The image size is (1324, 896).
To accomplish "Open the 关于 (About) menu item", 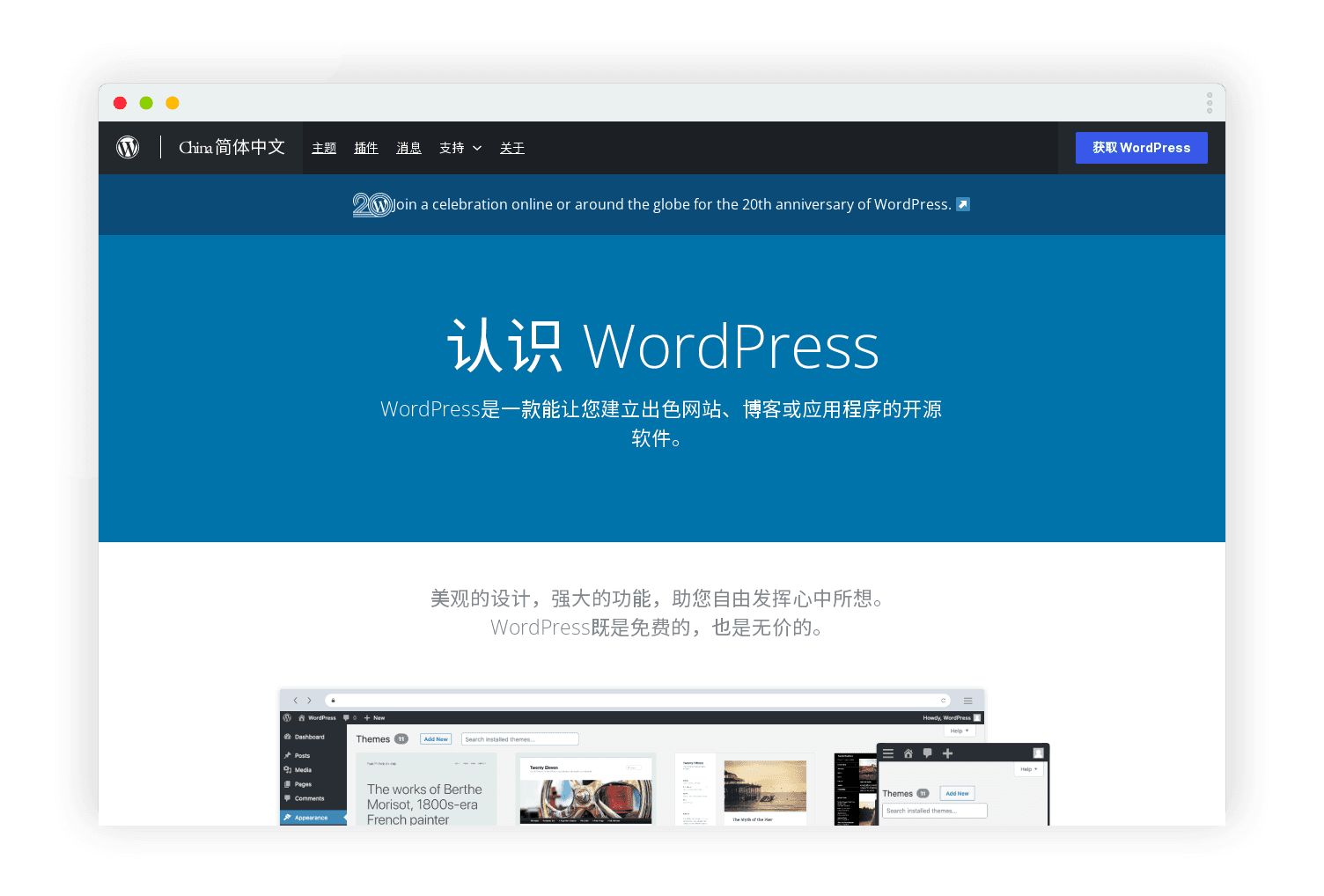I will coord(512,148).
